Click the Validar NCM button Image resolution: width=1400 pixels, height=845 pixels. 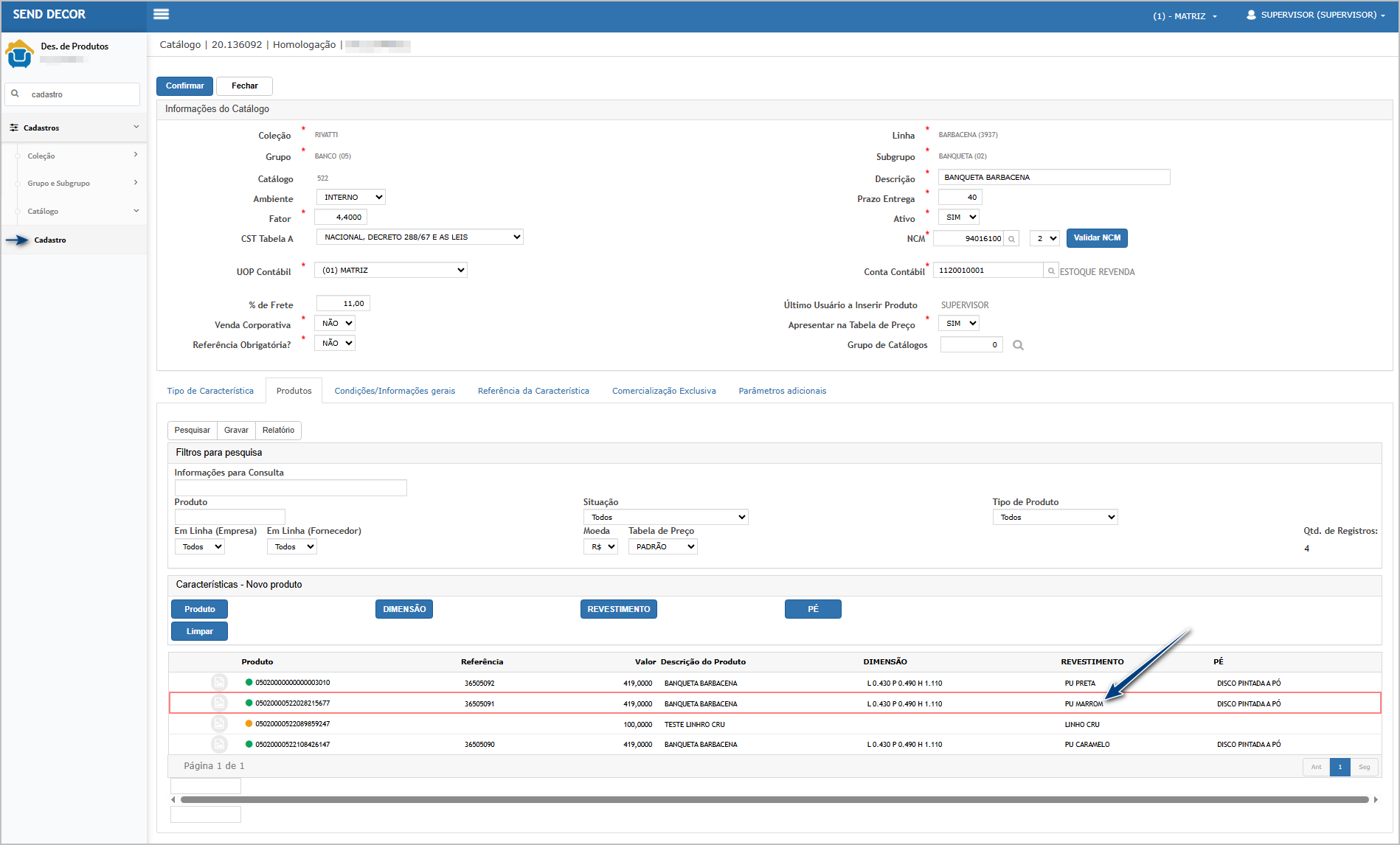pyautogui.click(x=1096, y=238)
